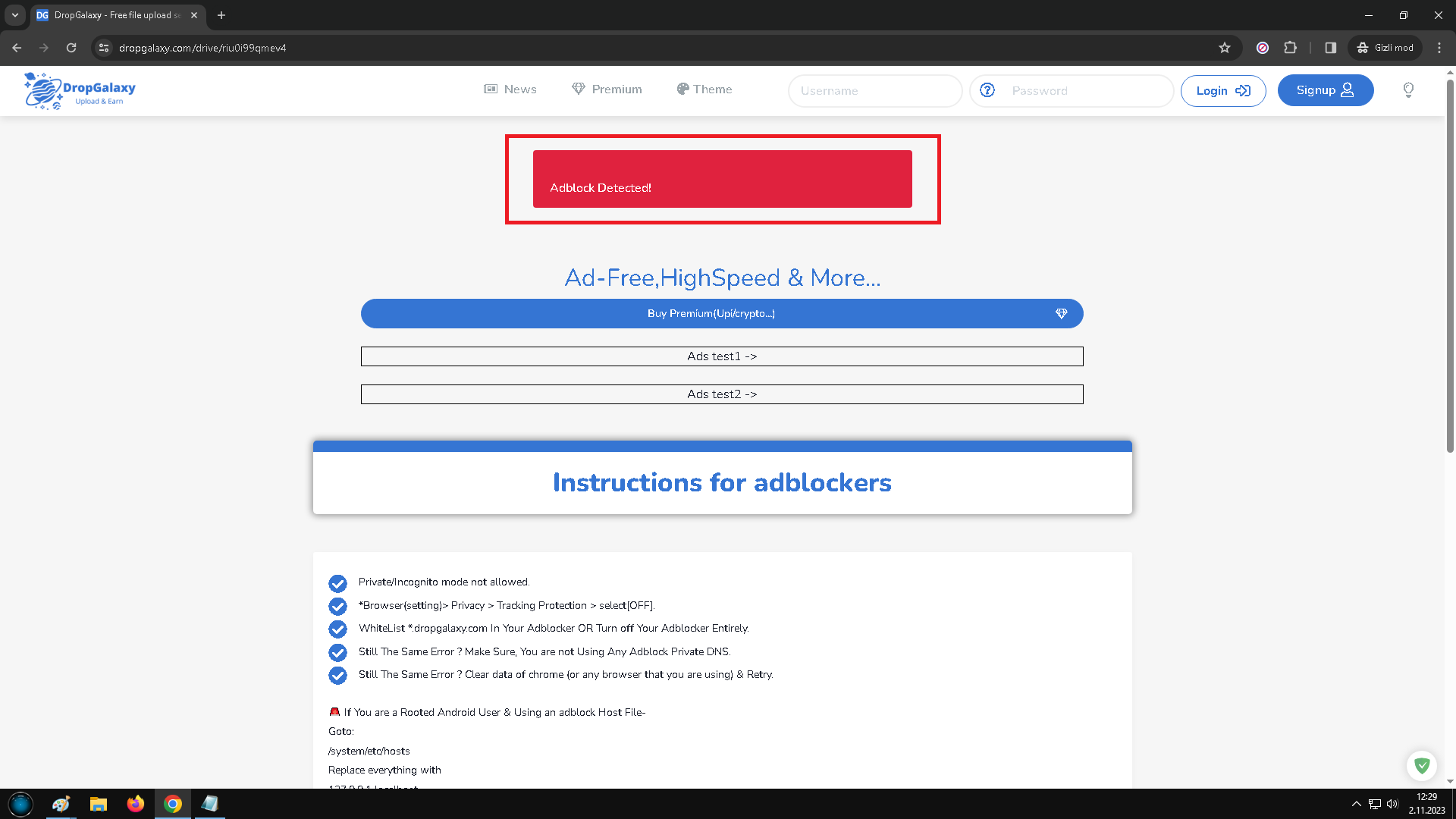
Task: Open the Chrome extensions puzzle icon
Action: pyautogui.click(x=1290, y=47)
